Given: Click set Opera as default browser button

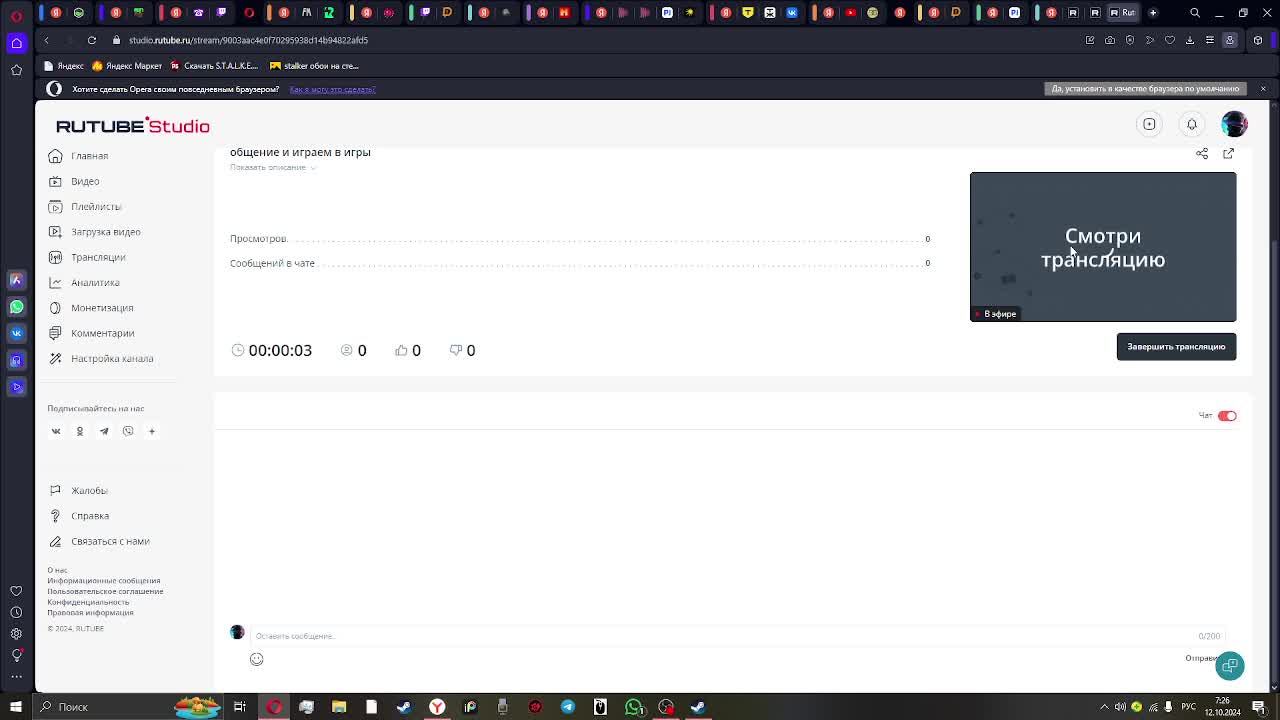Looking at the screenshot, I should [x=1145, y=89].
